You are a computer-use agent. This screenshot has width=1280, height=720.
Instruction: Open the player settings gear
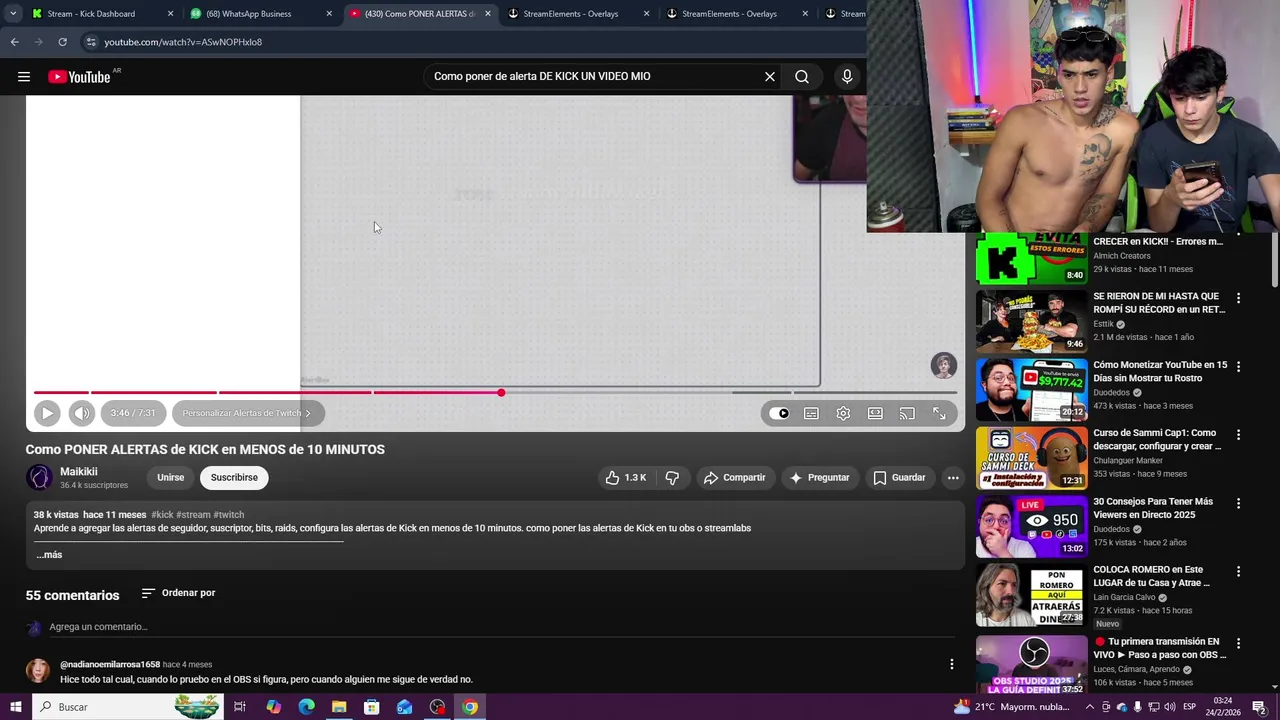click(843, 413)
